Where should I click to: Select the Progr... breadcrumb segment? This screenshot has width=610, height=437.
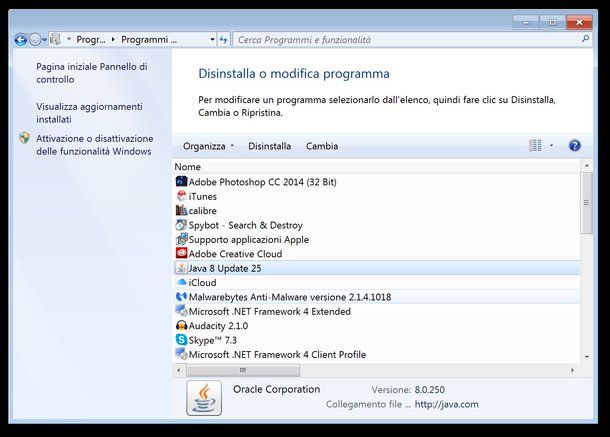[x=91, y=40]
